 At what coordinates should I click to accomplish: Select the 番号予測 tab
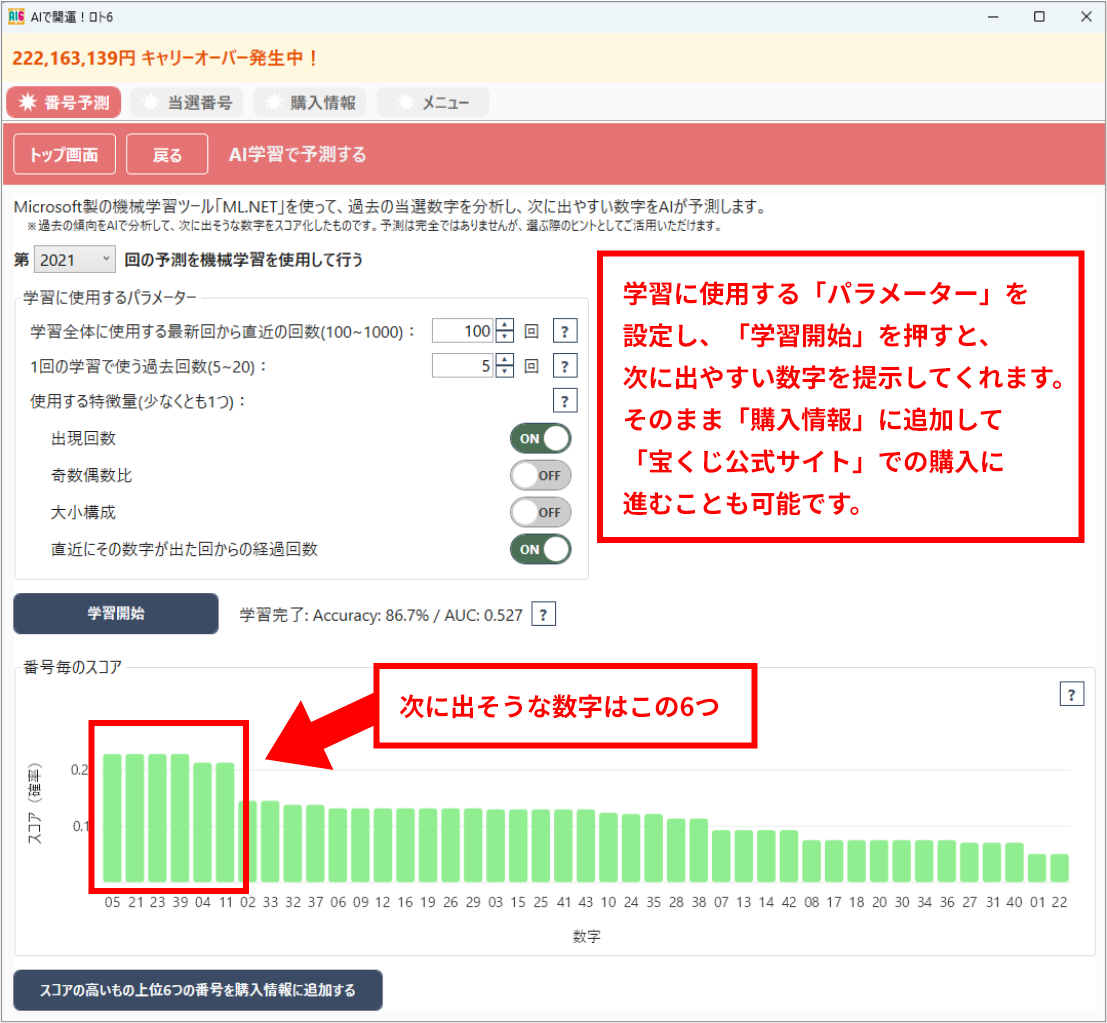[x=63, y=101]
